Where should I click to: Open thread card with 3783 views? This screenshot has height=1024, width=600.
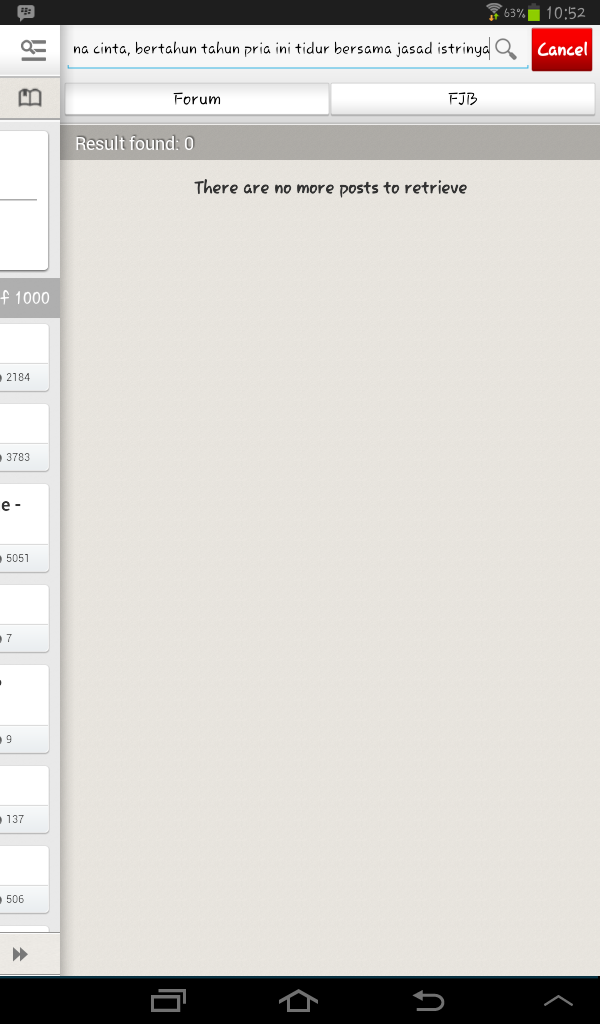[x=24, y=438]
